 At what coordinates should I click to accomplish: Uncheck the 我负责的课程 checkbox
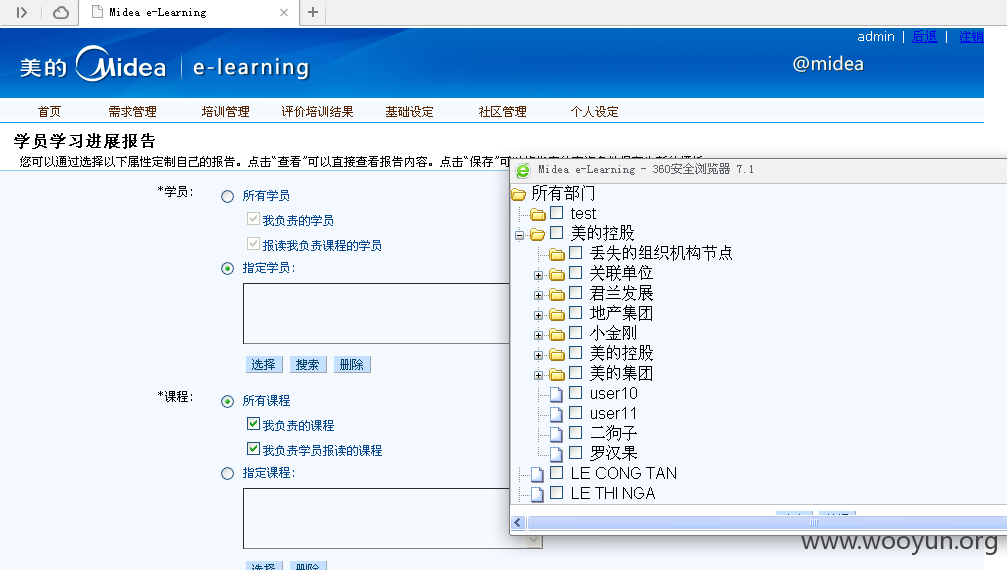tap(253, 424)
